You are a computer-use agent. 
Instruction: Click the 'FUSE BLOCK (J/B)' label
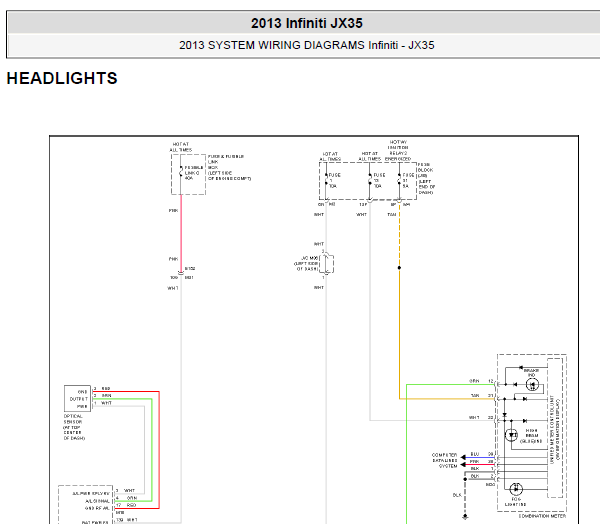pyautogui.click(x=426, y=179)
